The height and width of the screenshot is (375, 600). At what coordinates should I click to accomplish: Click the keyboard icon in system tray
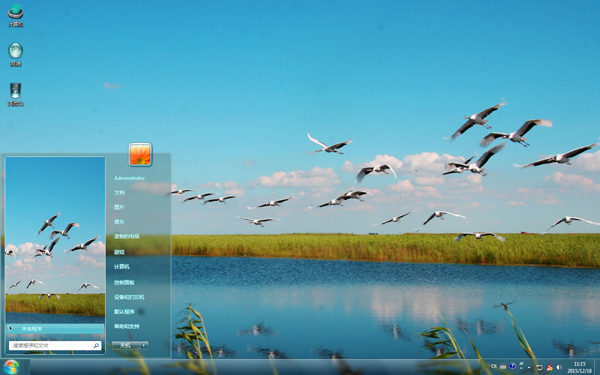click(503, 367)
